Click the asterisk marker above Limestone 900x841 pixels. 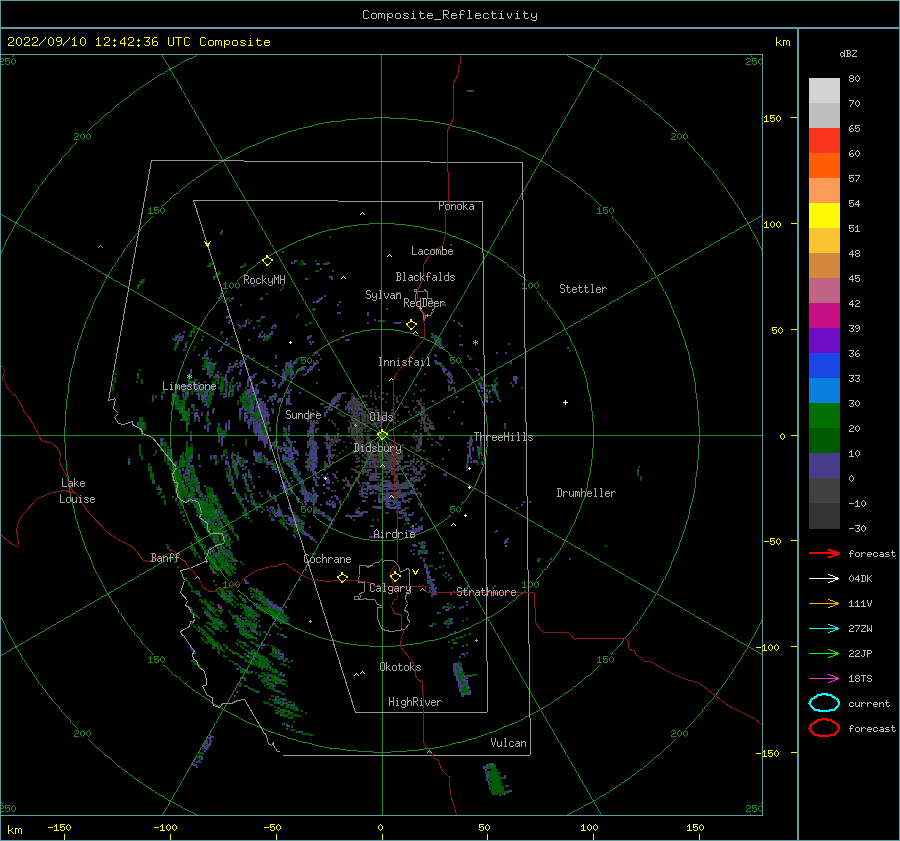point(189,377)
